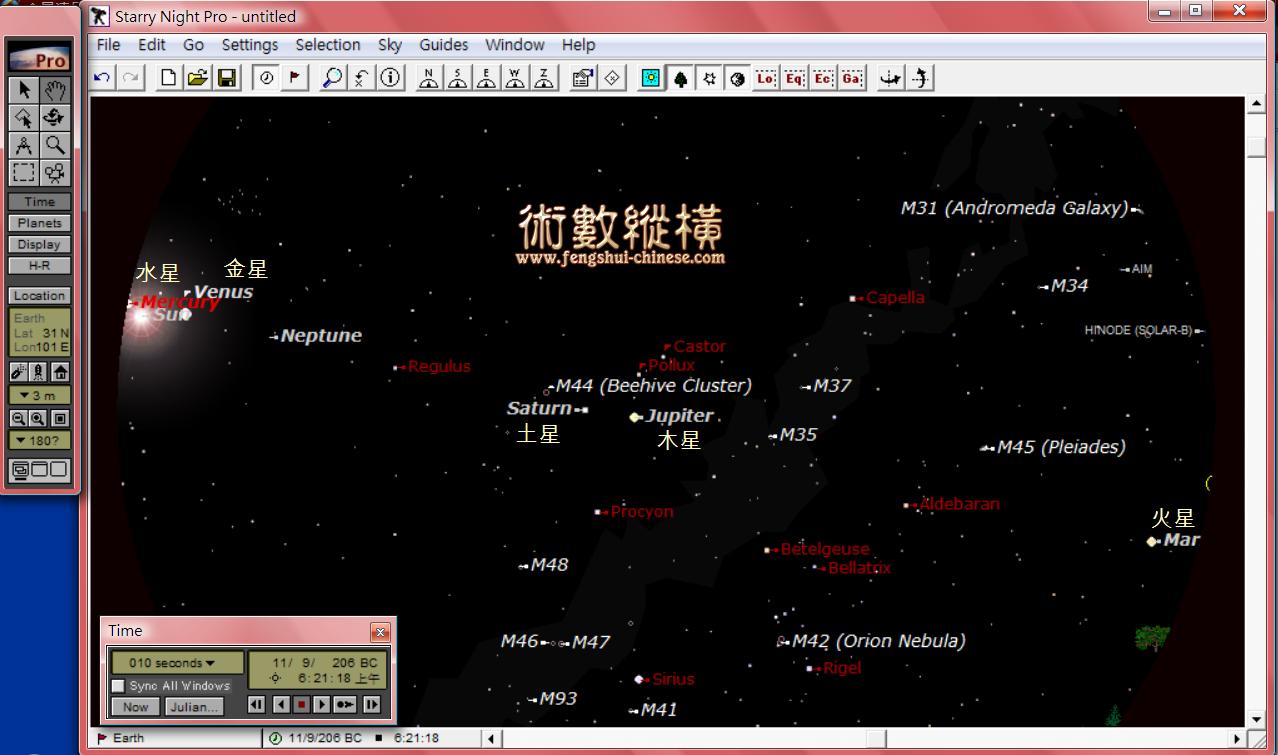This screenshot has width=1278, height=755.
Task: Face south with the S icon
Action: pyautogui.click(x=457, y=78)
